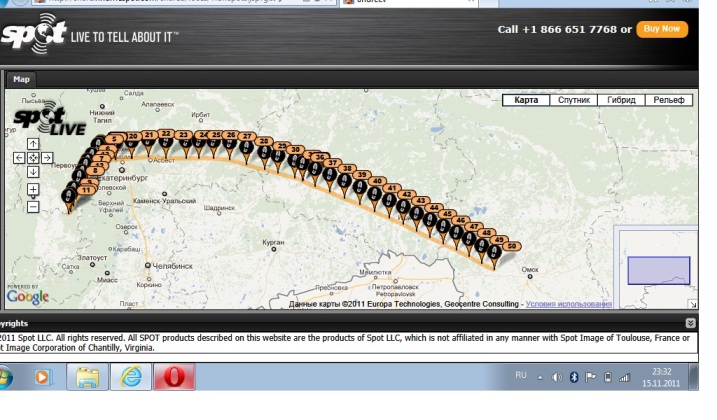Image resolution: width=717 pixels, height=420 pixels.
Task: Pan the map up with the arrow
Action: (33, 144)
